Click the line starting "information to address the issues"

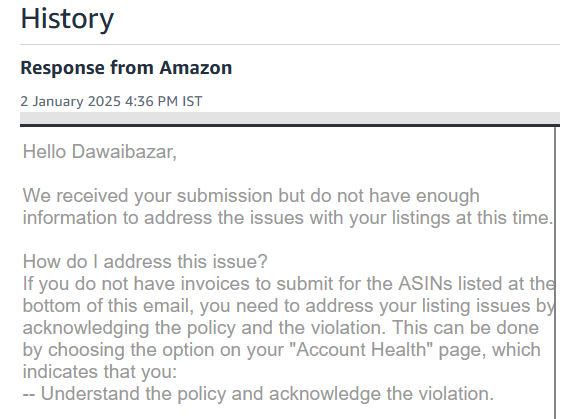click(288, 218)
